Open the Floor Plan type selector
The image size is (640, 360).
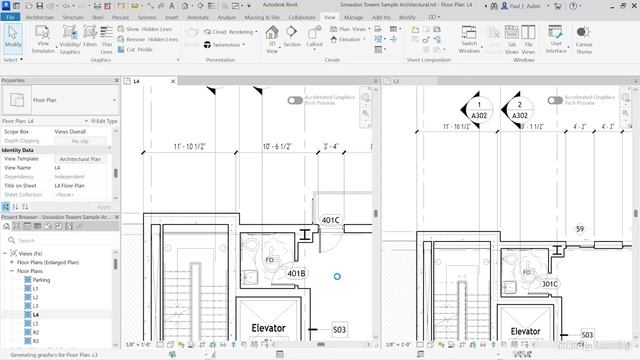pos(60,100)
